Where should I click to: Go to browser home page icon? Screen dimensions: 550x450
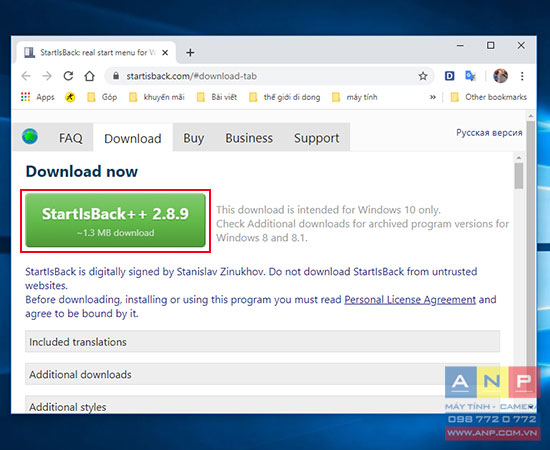click(x=89, y=76)
